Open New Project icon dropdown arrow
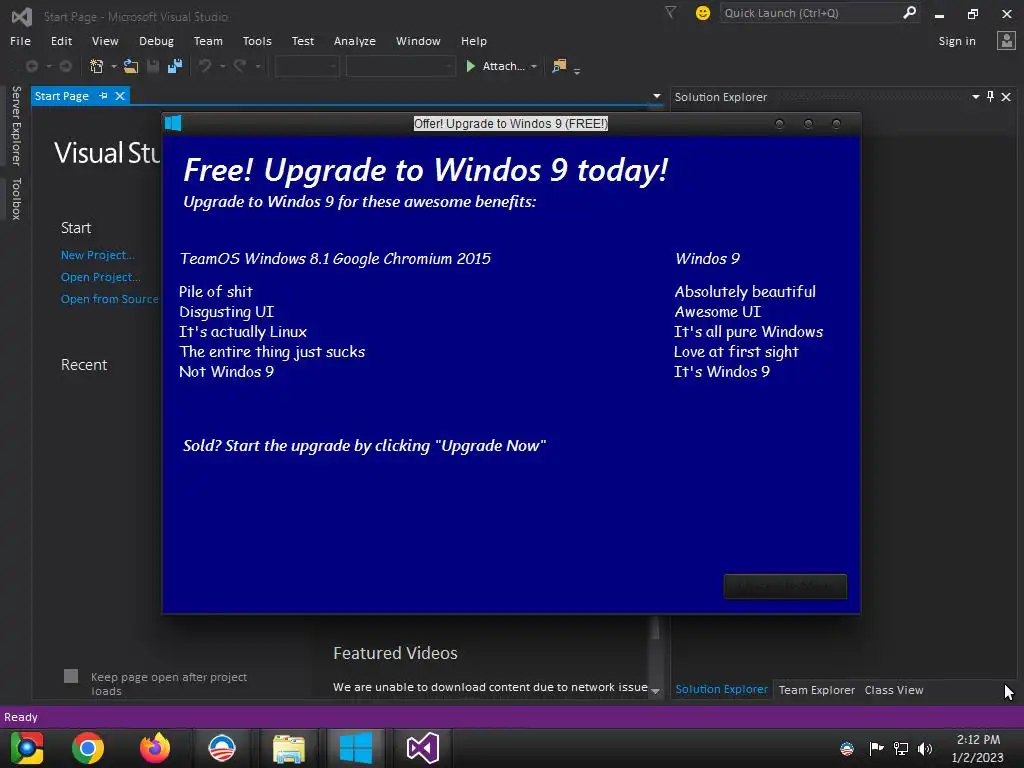Viewport: 1024px width, 768px height. tap(114, 66)
